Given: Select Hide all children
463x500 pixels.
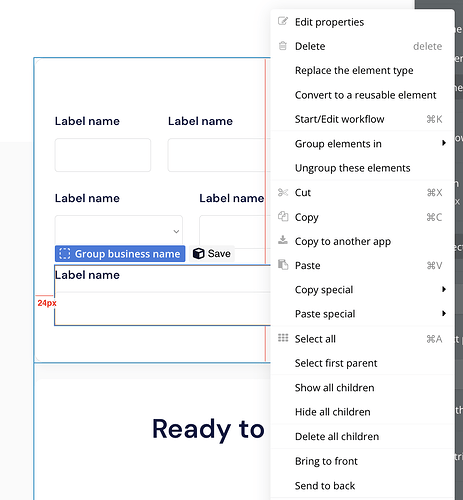Looking at the screenshot, I should 333,412.
